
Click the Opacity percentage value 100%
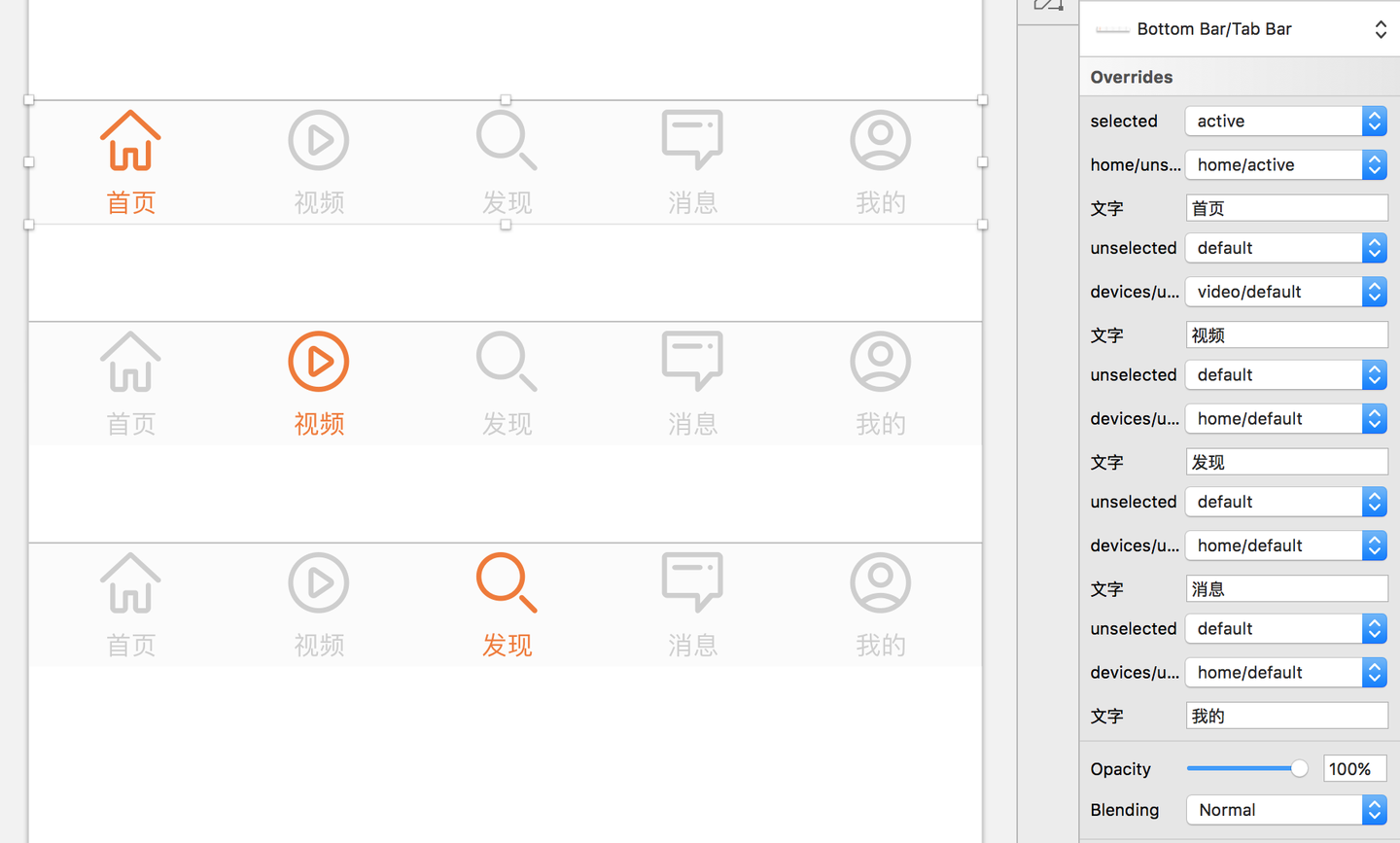coord(1354,768)
